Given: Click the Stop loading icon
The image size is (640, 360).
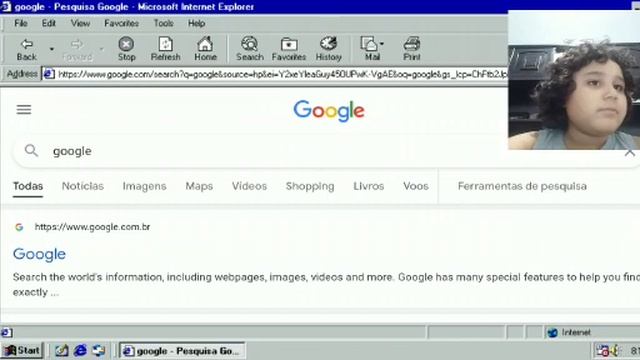Looking at the screenshot, I should click(126, 49).
